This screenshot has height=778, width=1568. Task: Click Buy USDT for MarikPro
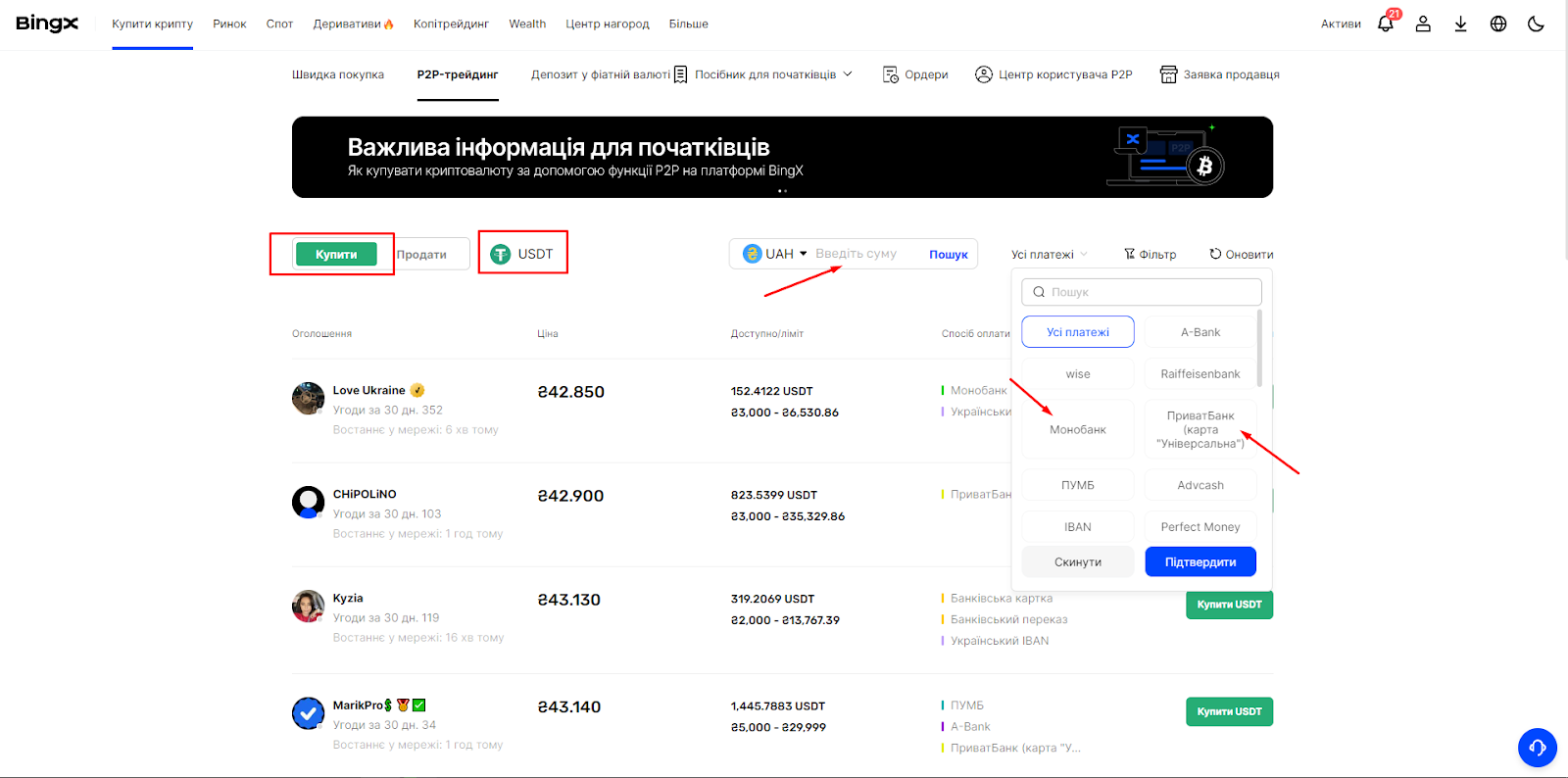pos(1229,711)
